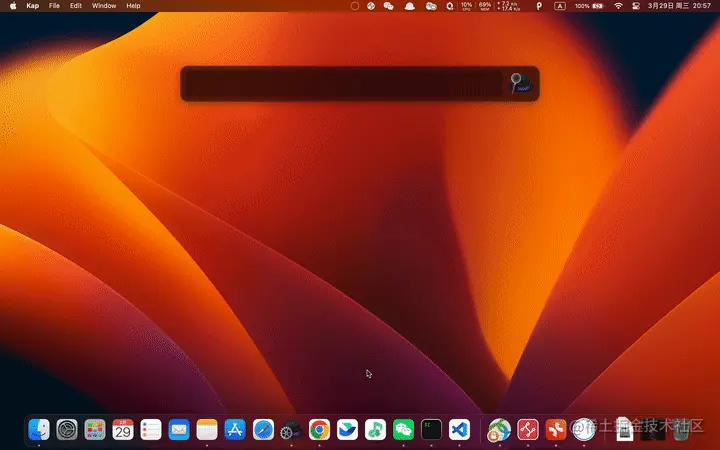Screen dimensions: 720x450
Task: Click the Alfred hat icon in the menu bar
Action: click(x=410, y=6)
